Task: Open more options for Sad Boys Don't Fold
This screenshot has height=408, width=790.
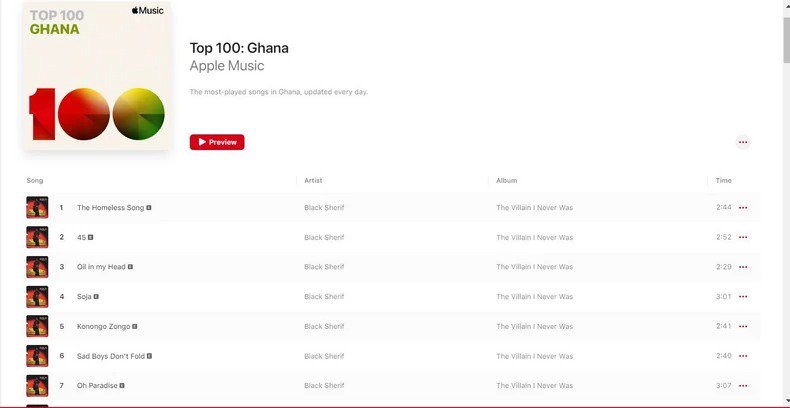Action: pos(743,356)
